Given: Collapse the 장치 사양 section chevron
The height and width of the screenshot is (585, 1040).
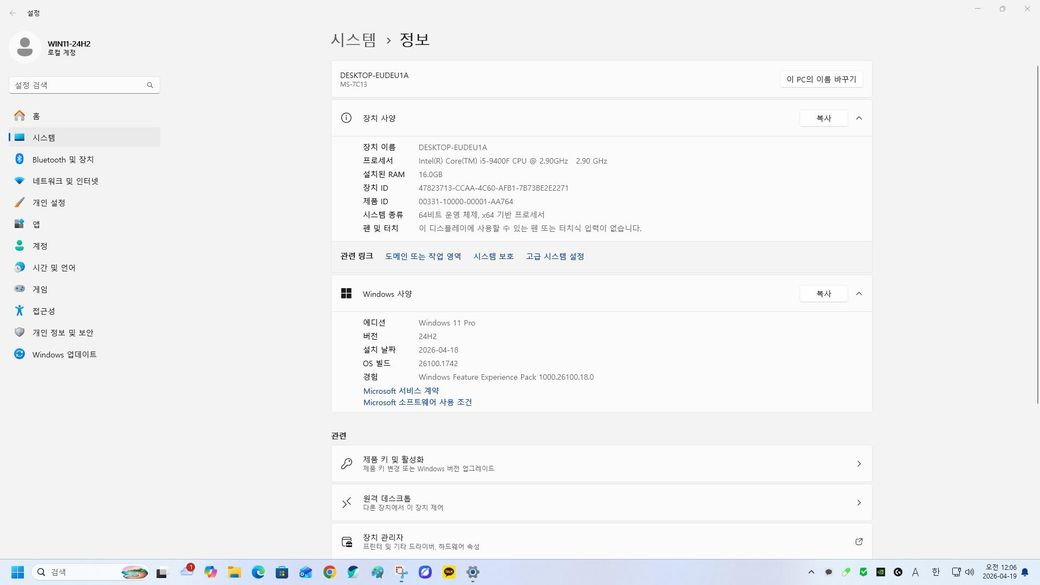Looking at the screenshot, I should click(x=859, y=118).
